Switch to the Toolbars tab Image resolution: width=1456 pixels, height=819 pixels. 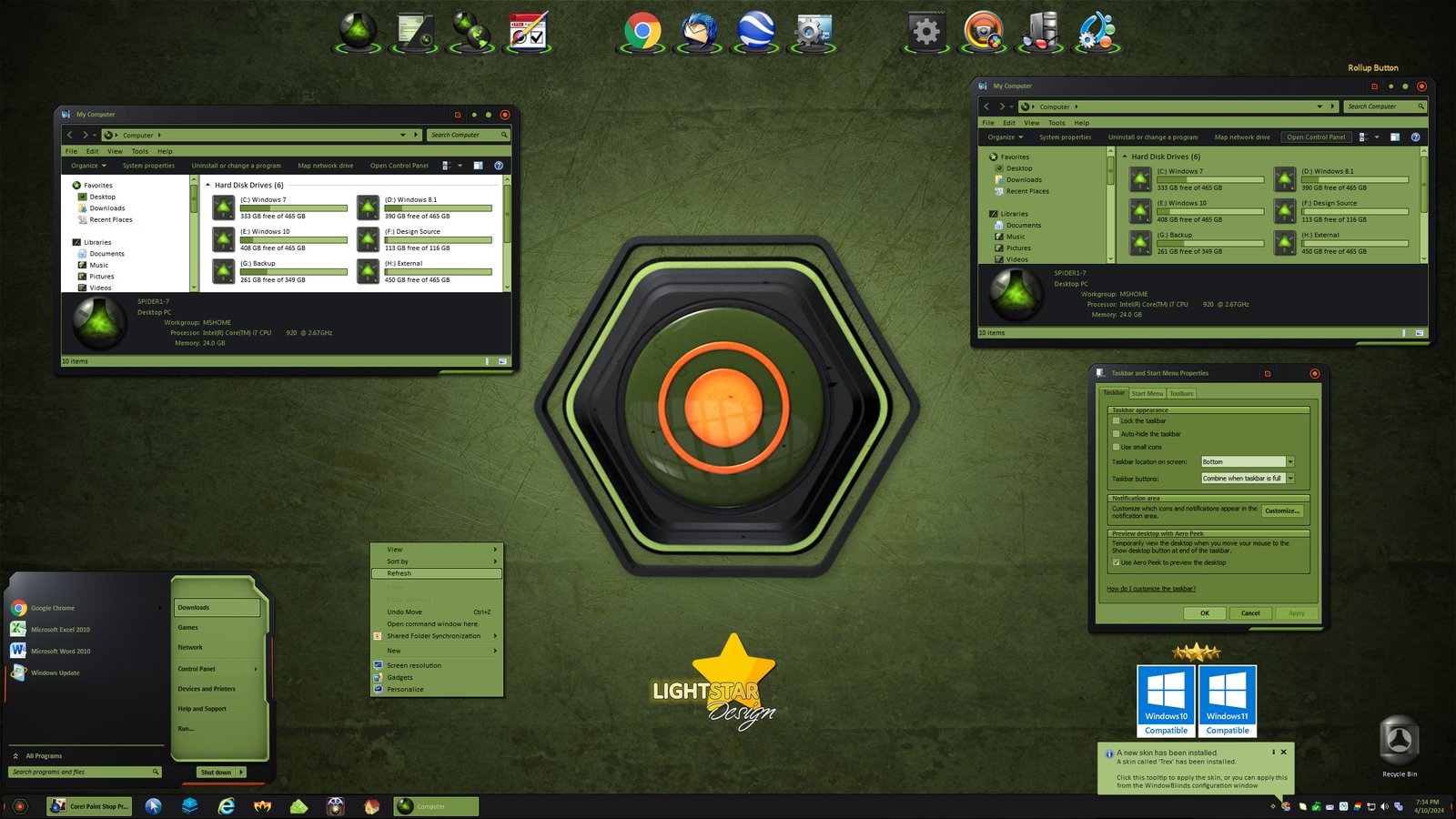point(1181,393)
